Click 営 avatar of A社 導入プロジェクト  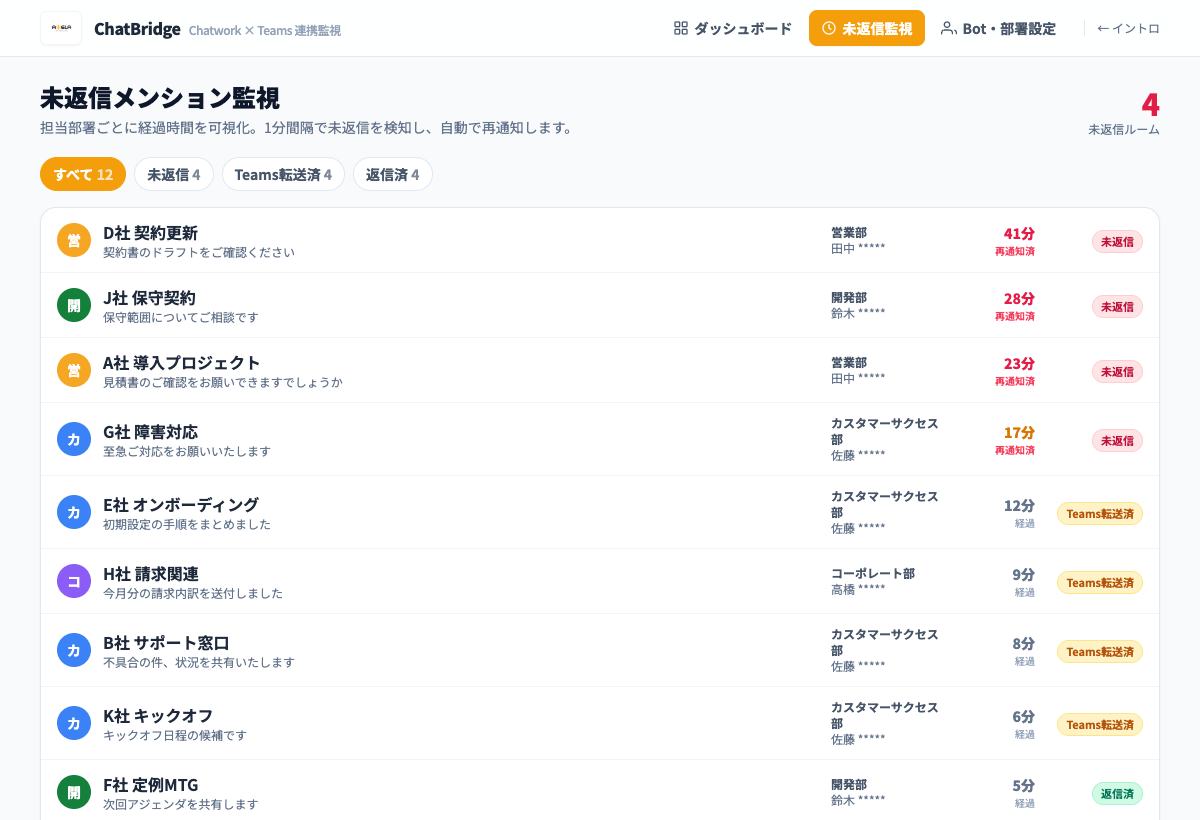[x=74, y=370]
